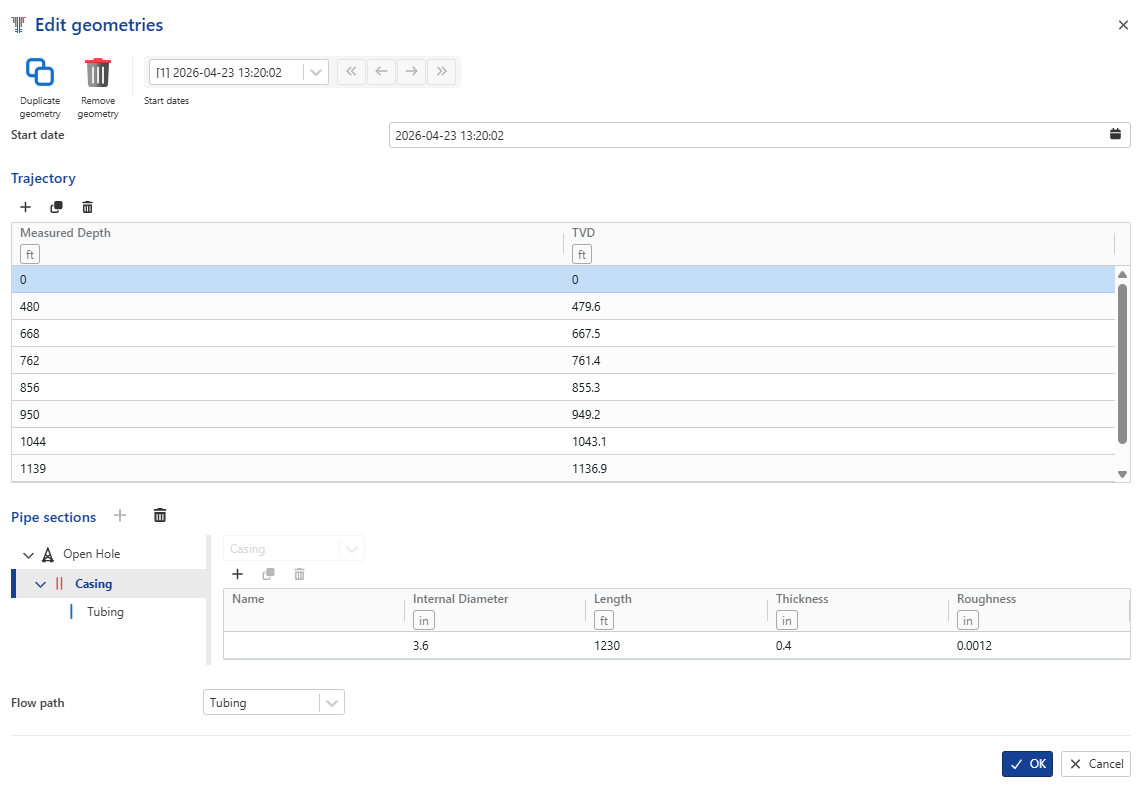Image resolution: width=1142 pixels, height=787 pixels.
Task: Go to next start date arrow
Action: [411, 71]
